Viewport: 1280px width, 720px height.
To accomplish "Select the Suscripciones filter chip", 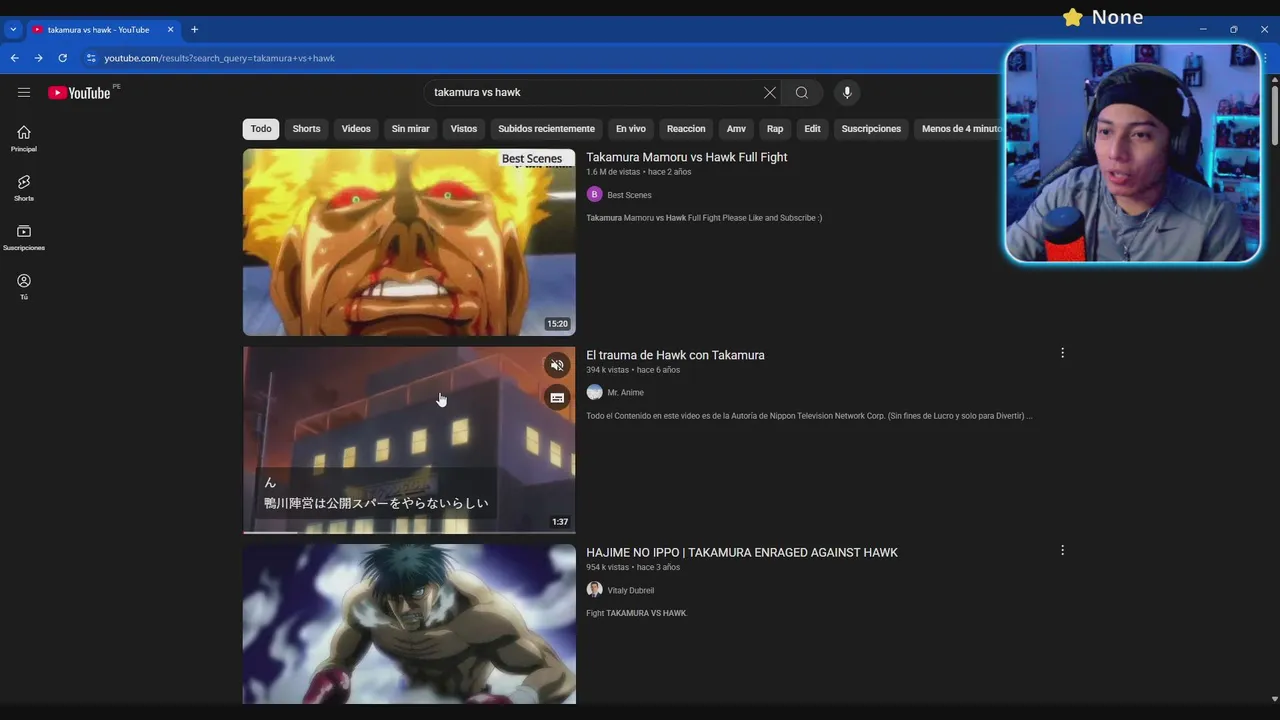I will click(x=871, y=129).
